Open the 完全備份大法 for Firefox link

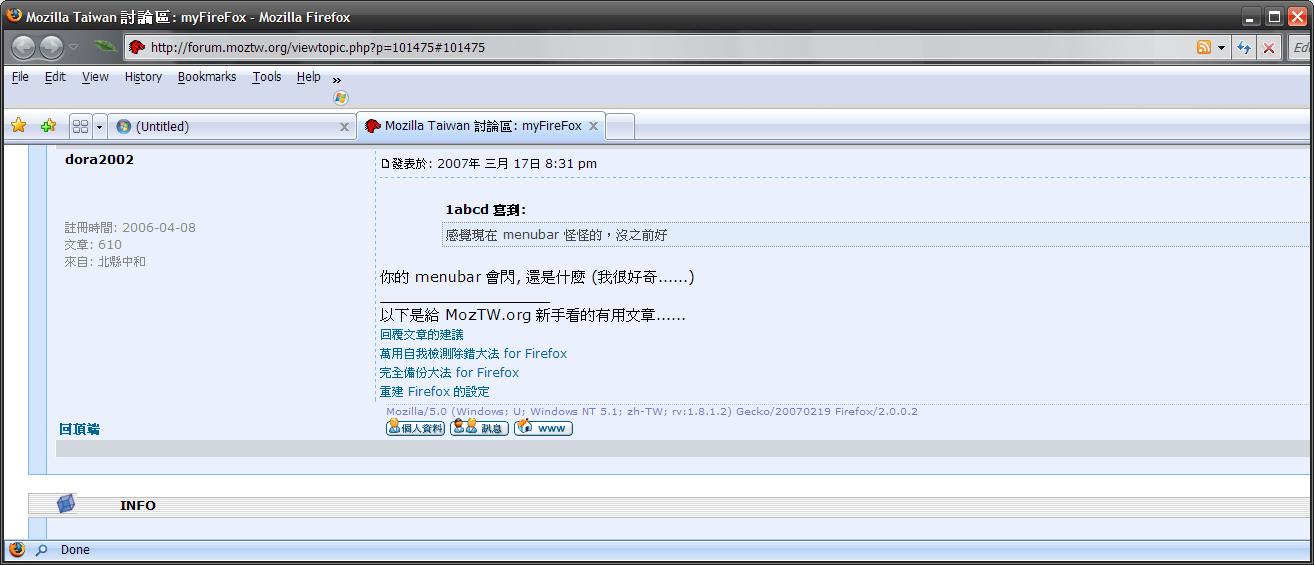[449, 372]
